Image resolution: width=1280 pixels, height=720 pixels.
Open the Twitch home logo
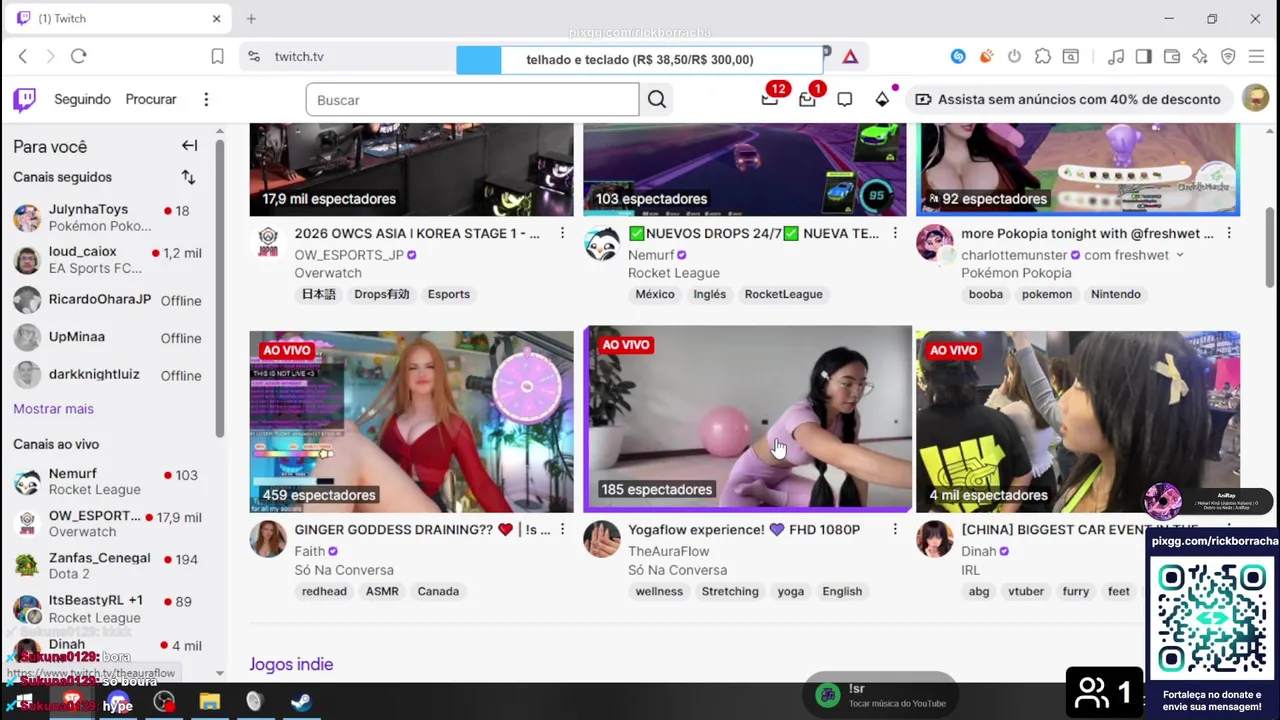coord(25,99)
